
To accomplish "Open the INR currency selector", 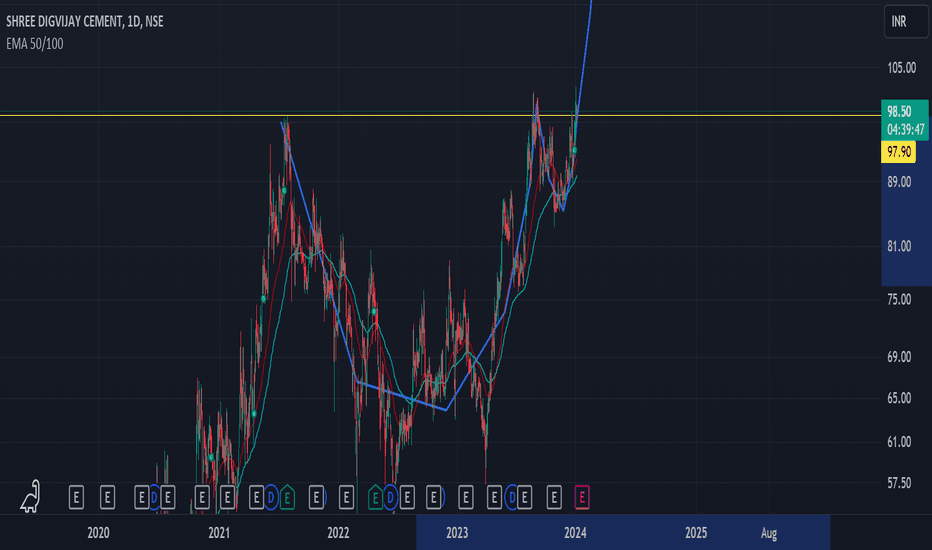I will tap(906, 21).
